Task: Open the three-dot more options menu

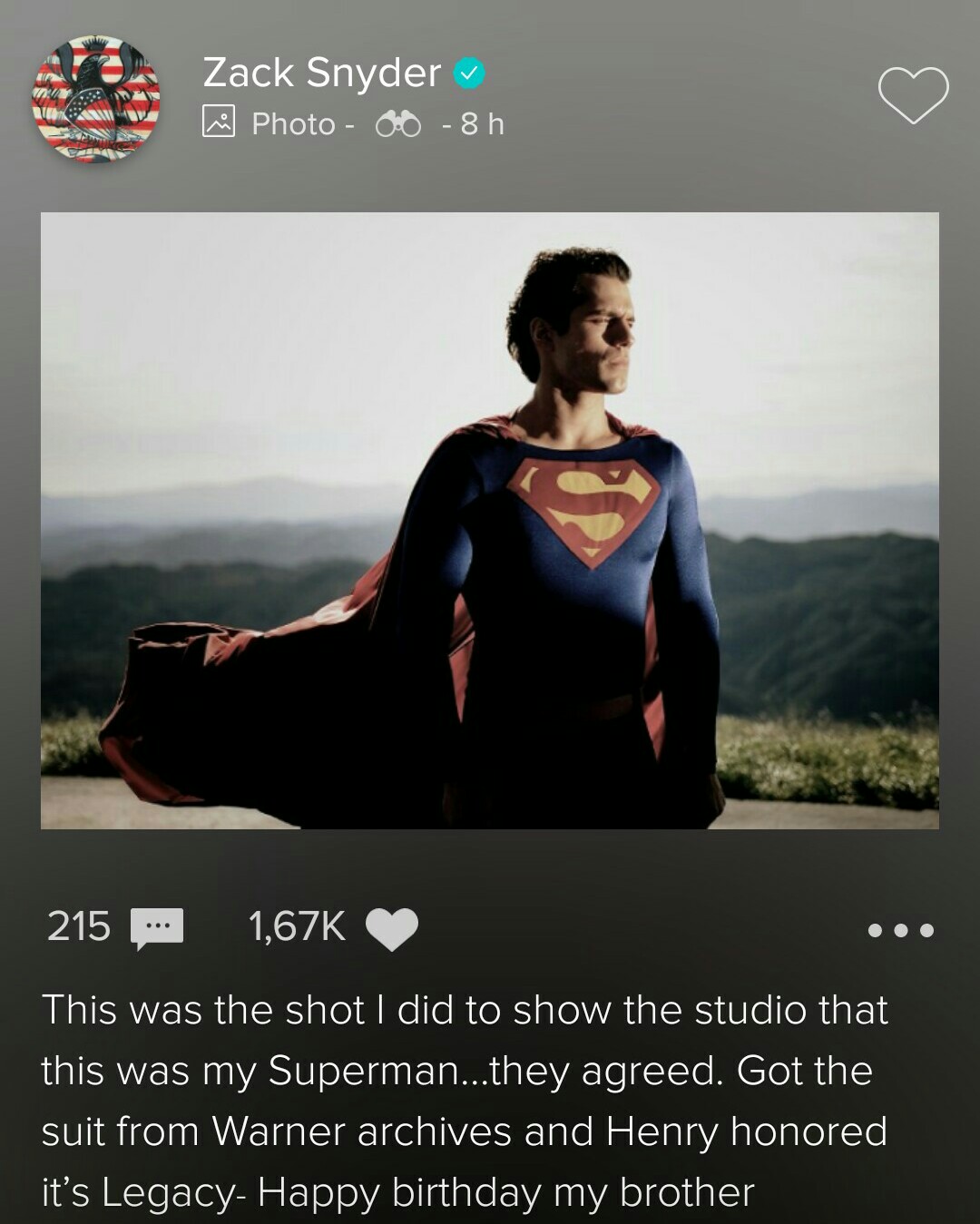Action: pyautogui.click(x=900, y=930)
